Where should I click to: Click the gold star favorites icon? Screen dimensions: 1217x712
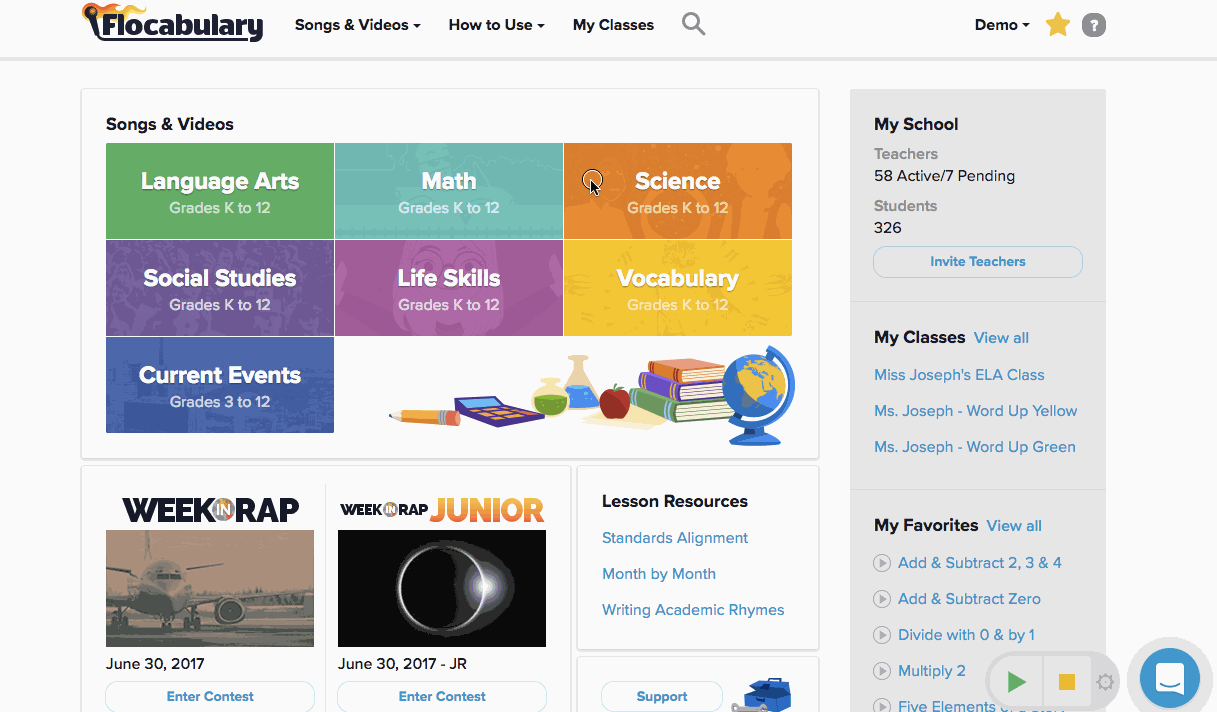[1057, 25]
